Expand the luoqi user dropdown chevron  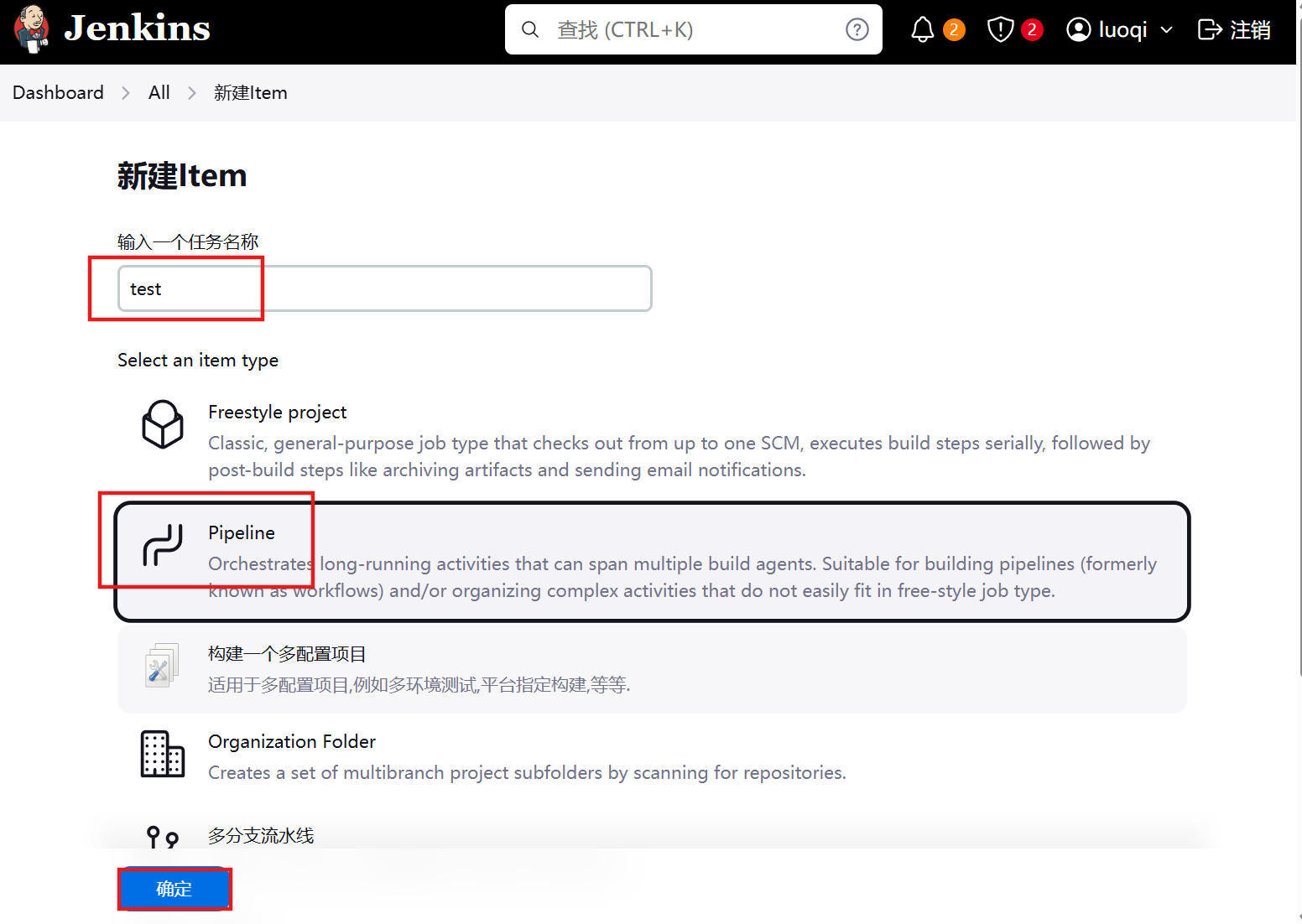(x=1166, y=30)
